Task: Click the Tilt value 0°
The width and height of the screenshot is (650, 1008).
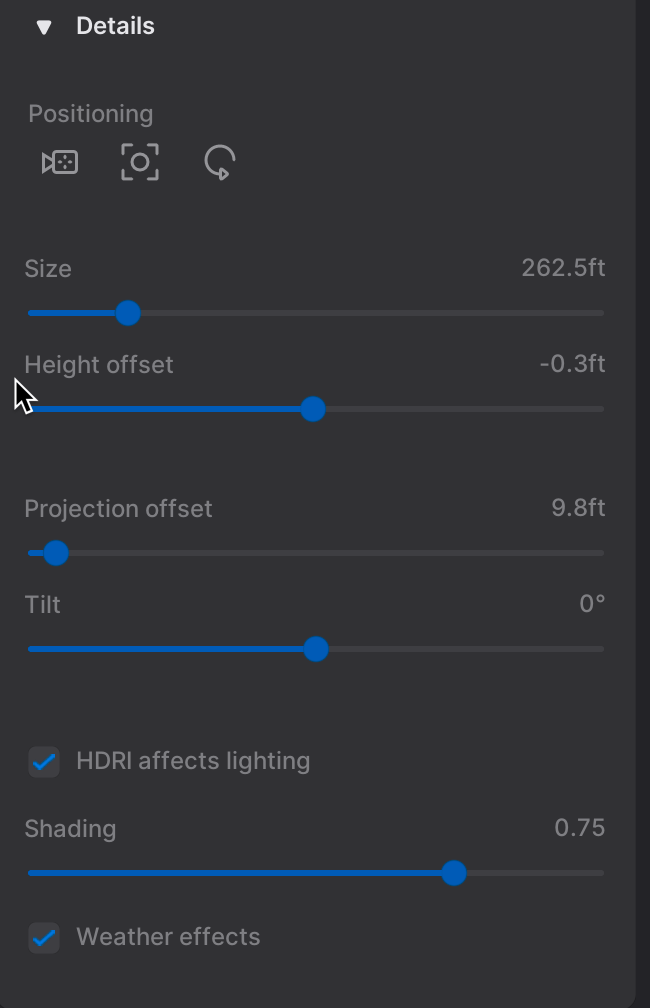Action: click(x=592, y=604)
